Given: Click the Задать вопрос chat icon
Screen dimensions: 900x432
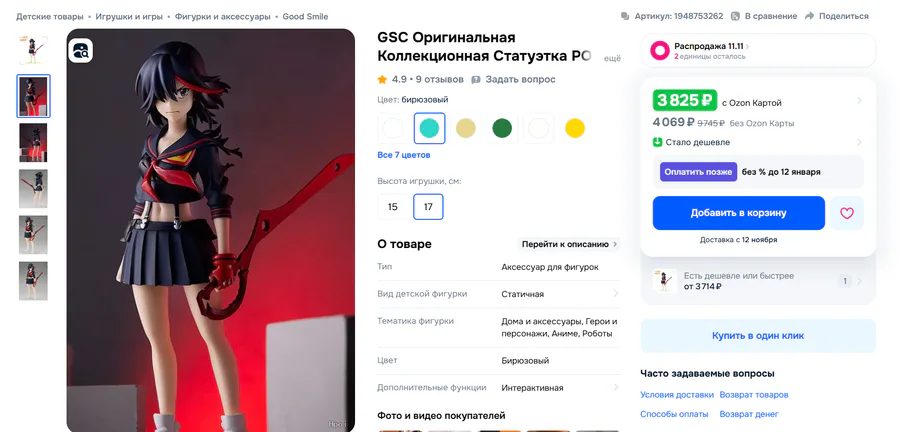Looking at the screenshot, I should click(x=476, y=79).
